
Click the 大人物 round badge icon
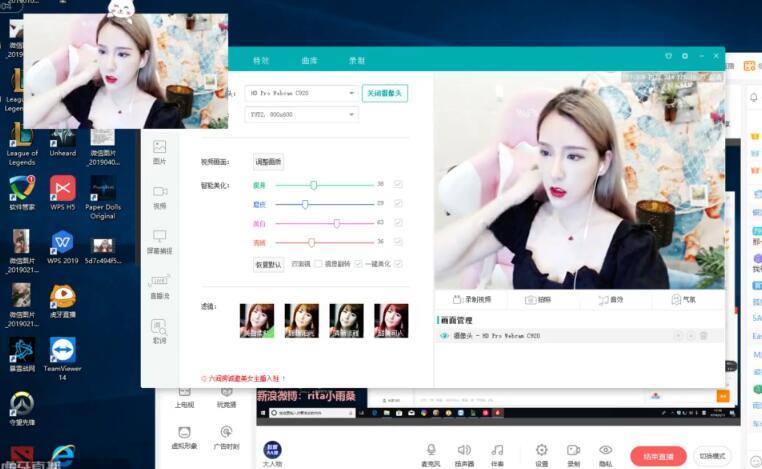[x=272, y=450]
